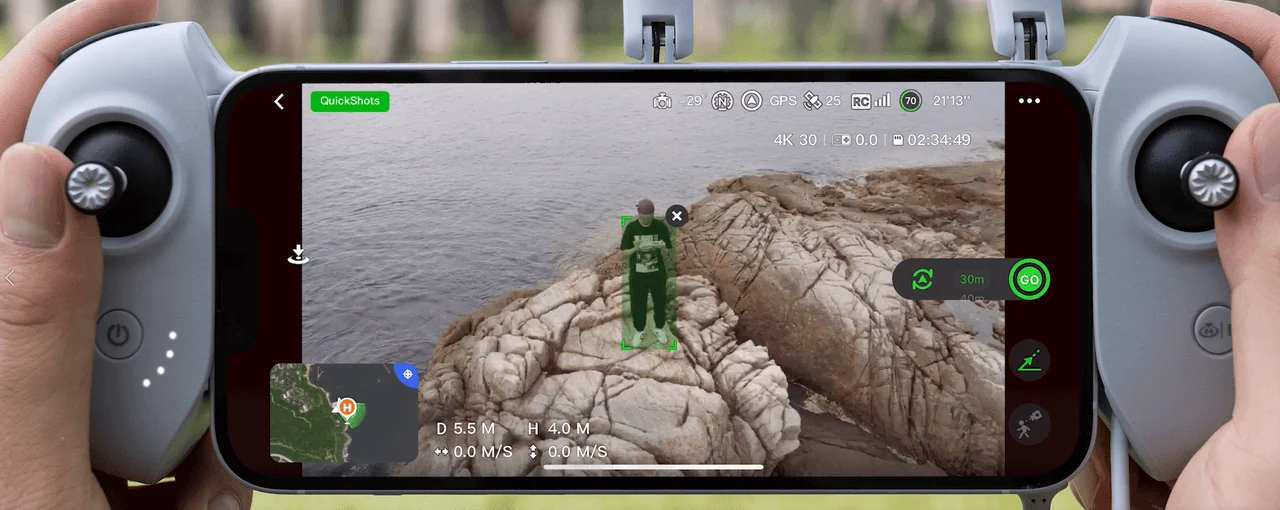Viewport: 1280px width, 510px height.
Task: Open the battery level 70 indicator
Action: click(x=910, y=101)
